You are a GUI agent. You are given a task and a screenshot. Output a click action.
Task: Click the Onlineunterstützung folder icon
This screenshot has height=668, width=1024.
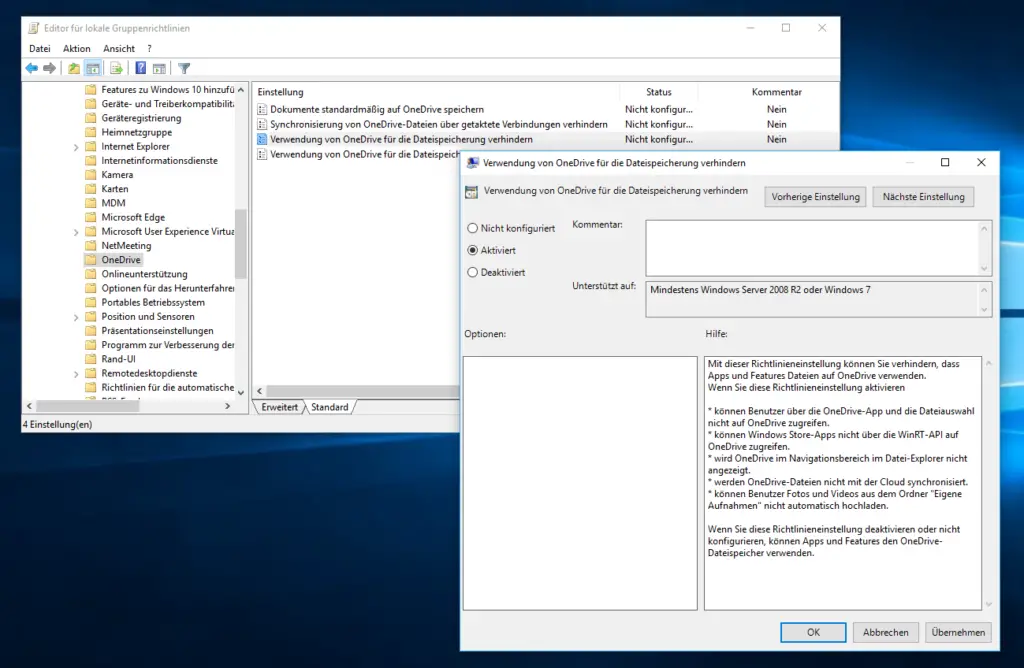pyautogui.click(x=91, y=274)
